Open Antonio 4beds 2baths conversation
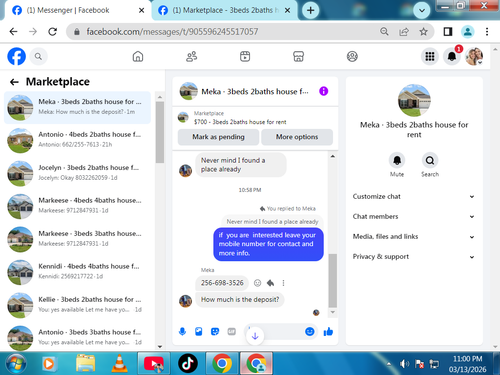This screenshot has width=500, height=375. pos(77,140)
